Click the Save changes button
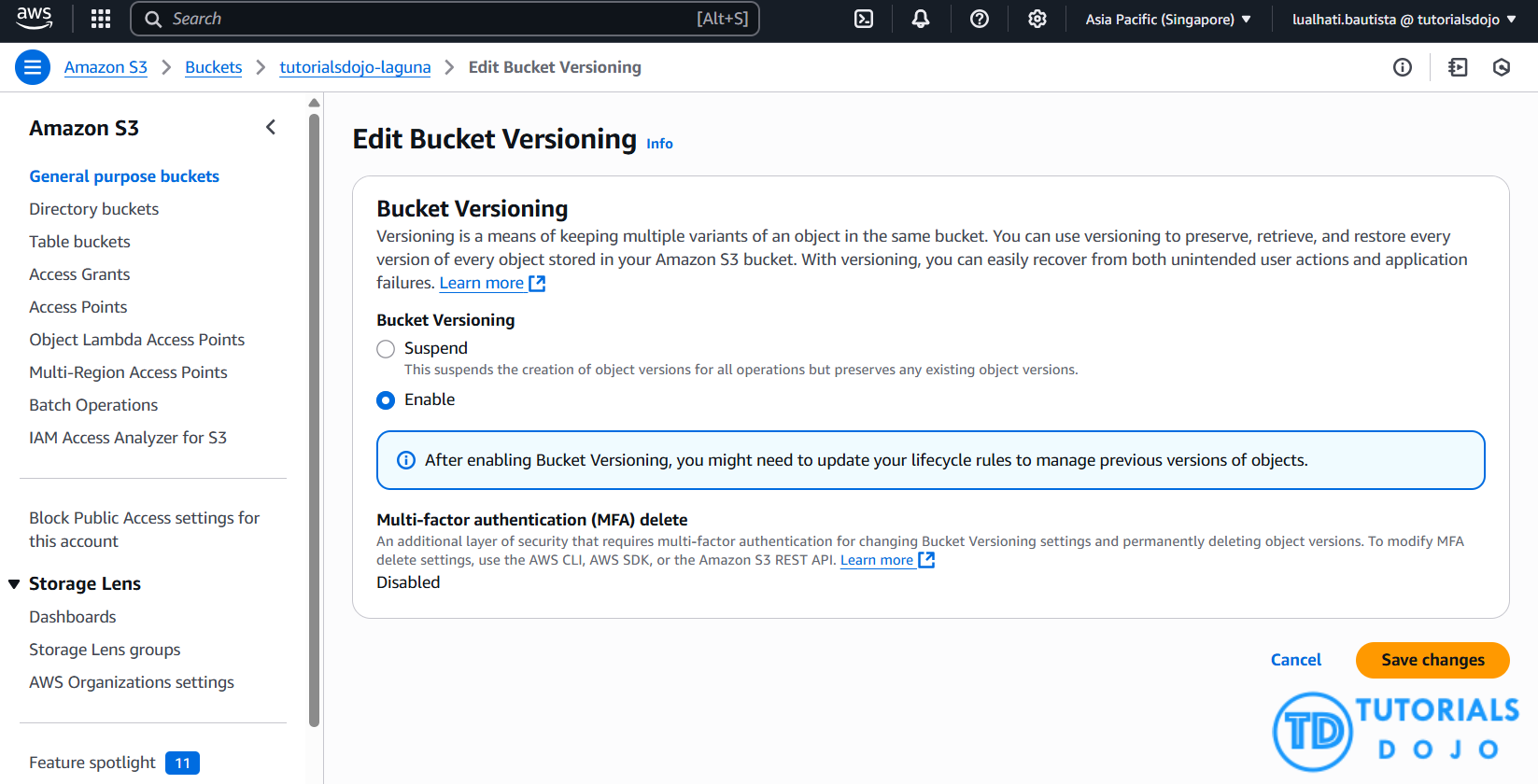The height and width of the screenshot is (784, 1538). click(x=1432, y=660)
